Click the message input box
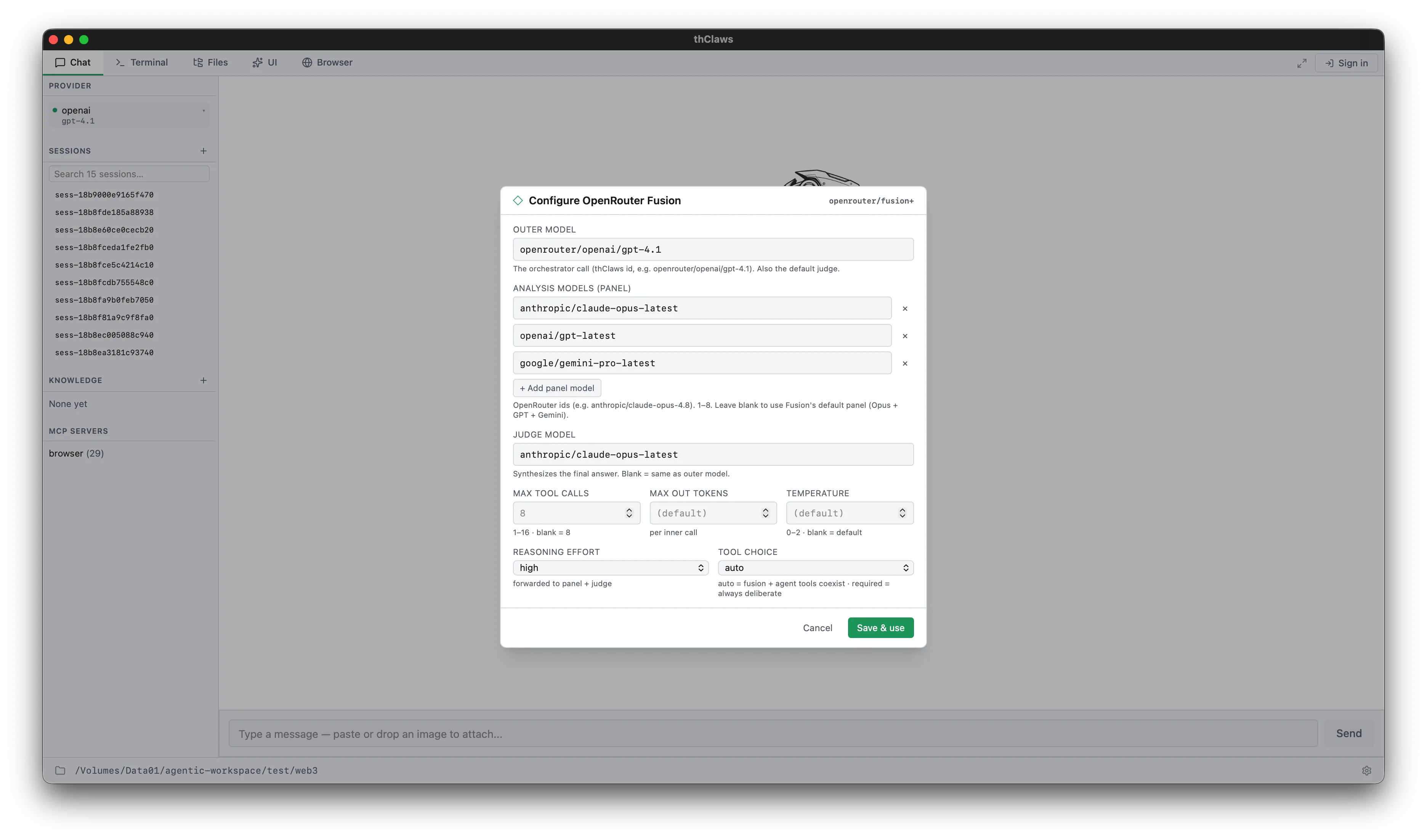The width and height of the screenshot is (1427, 840). point(773,734)
